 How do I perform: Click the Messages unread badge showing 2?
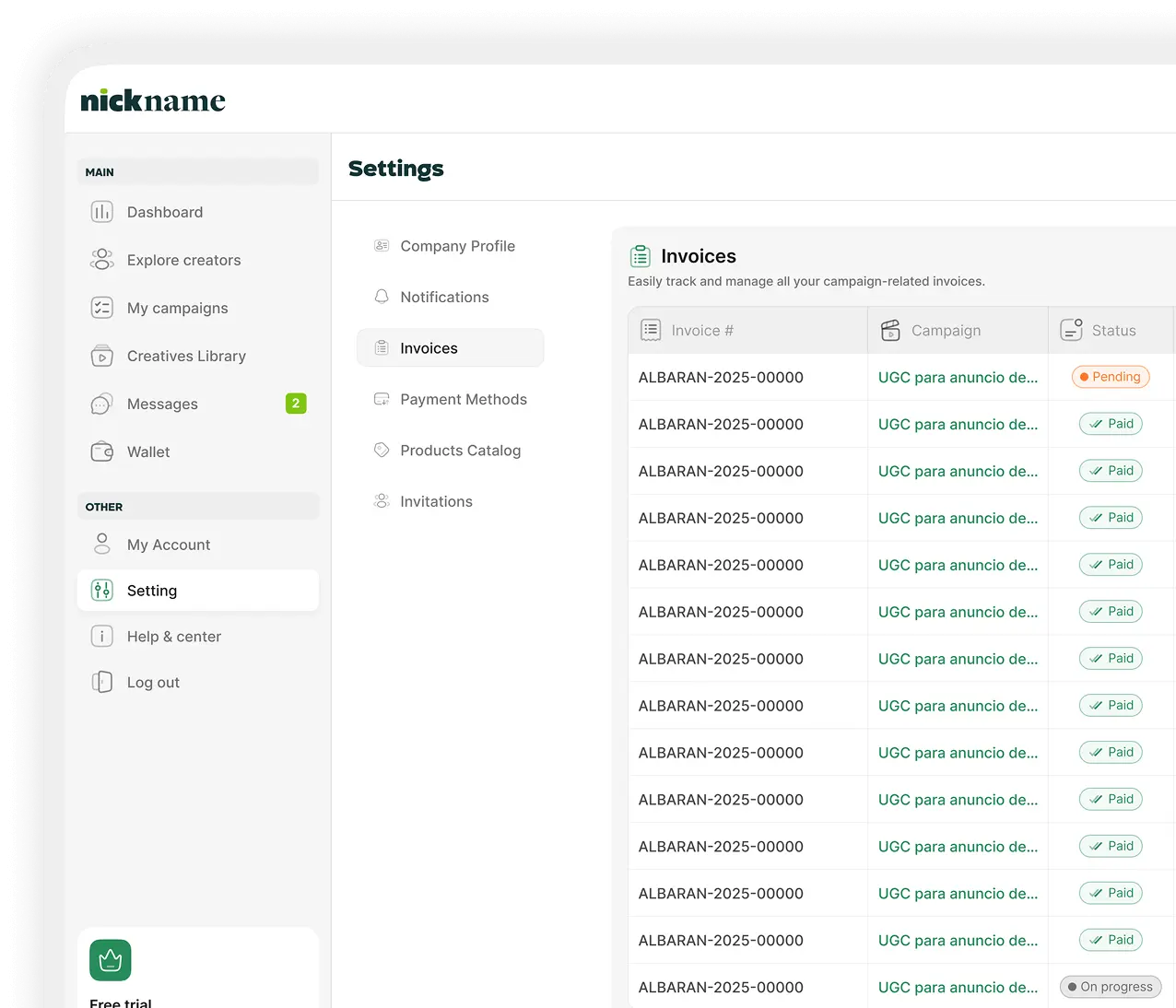(x=296, y=404)
